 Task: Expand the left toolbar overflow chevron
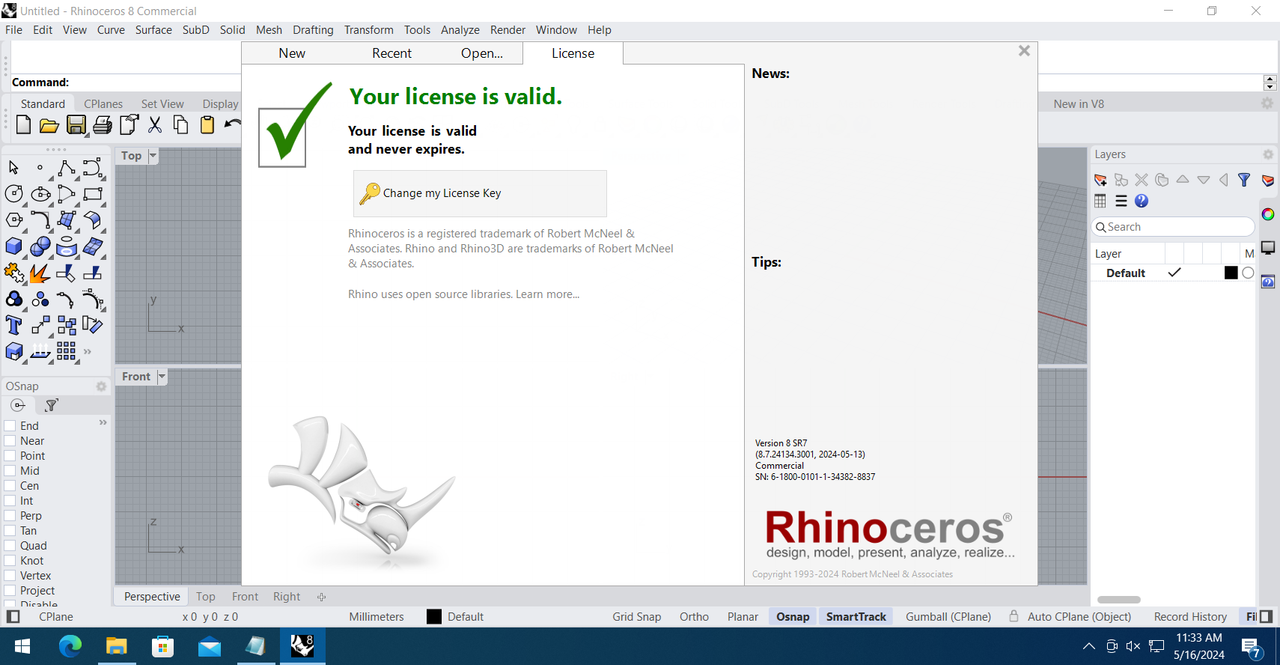pyautogui.click(x=88, y=351)
